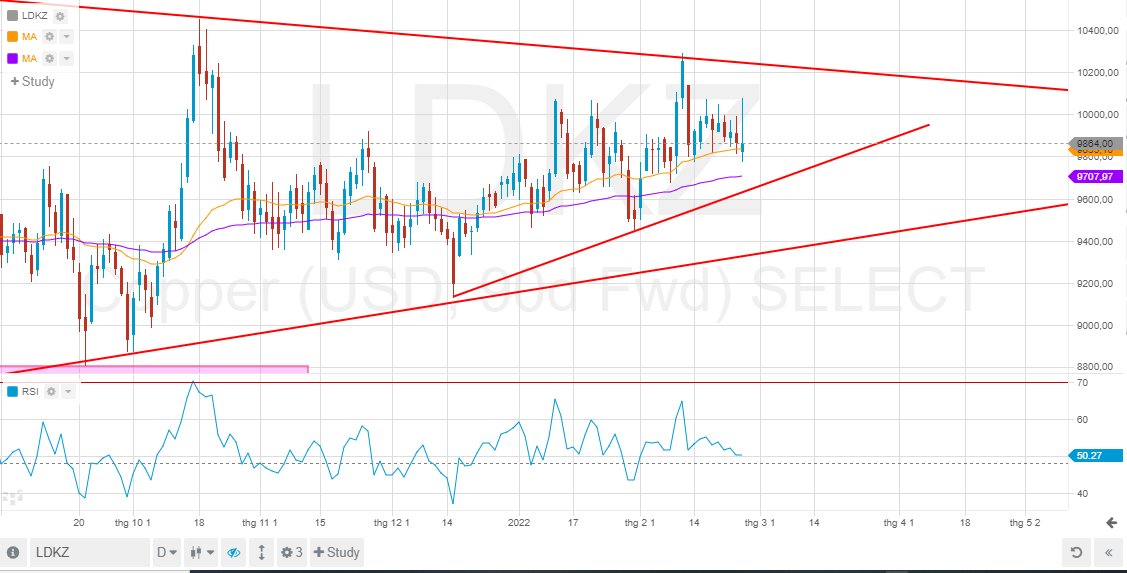Click the RSI legend label
Viewport: 1127px width, 573px height.
pos(31,392)
